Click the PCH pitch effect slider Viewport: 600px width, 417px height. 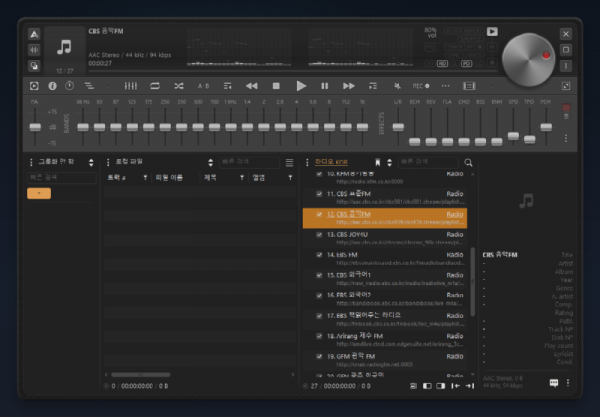[x=546, y=127]
